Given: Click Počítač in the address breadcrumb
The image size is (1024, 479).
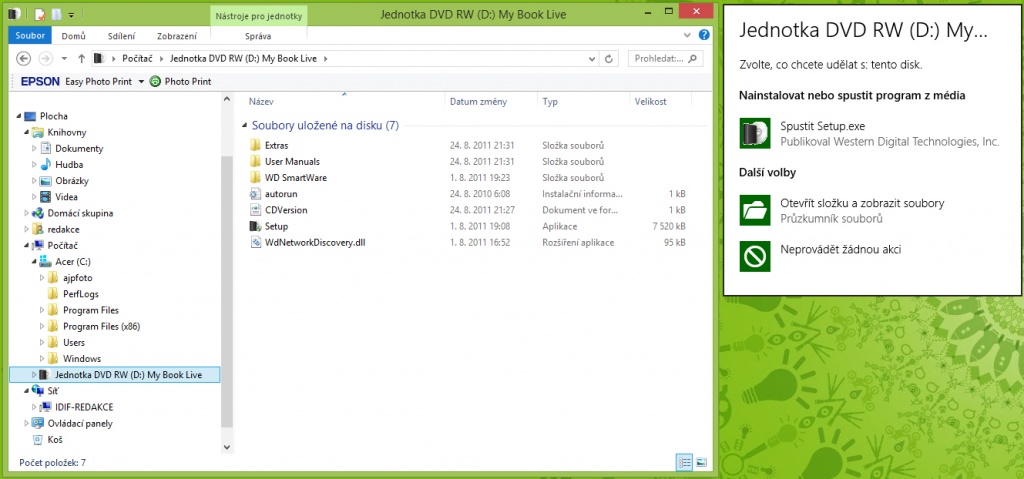Looking at the screenshot, I should pyautogui.click(x=138, y=59).
